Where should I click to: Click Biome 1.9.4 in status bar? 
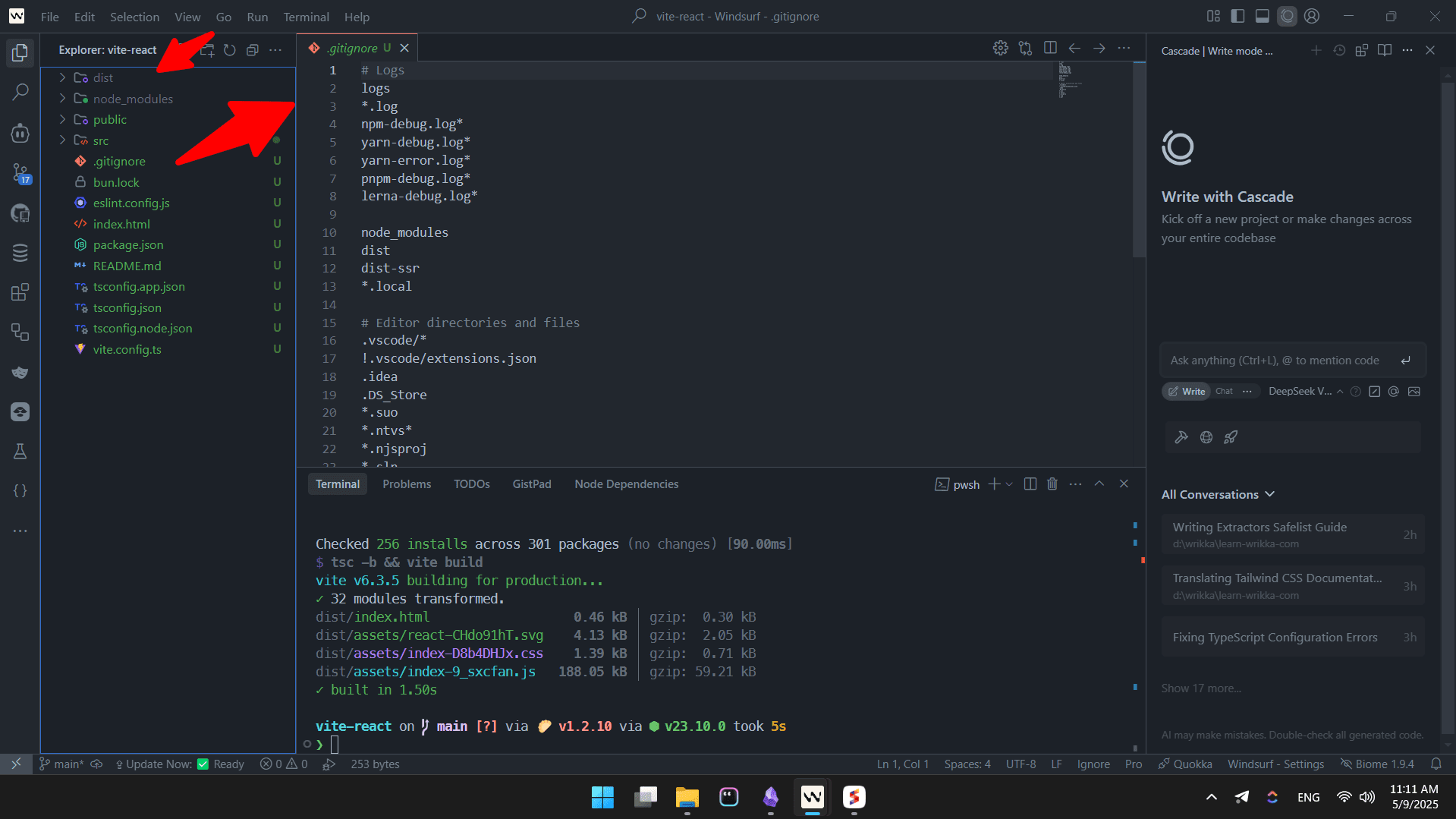(1378, 764)
